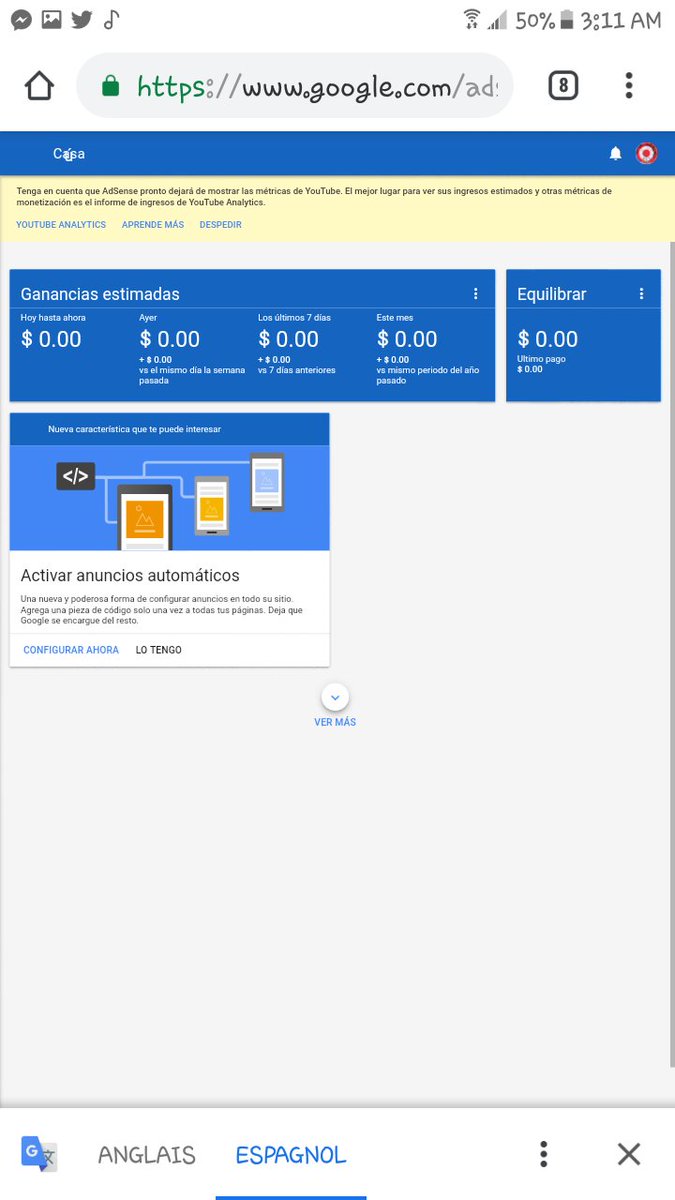Click Activar anuncios automáticos title
The image size is (675, 1200).
[x=130, y=576]
